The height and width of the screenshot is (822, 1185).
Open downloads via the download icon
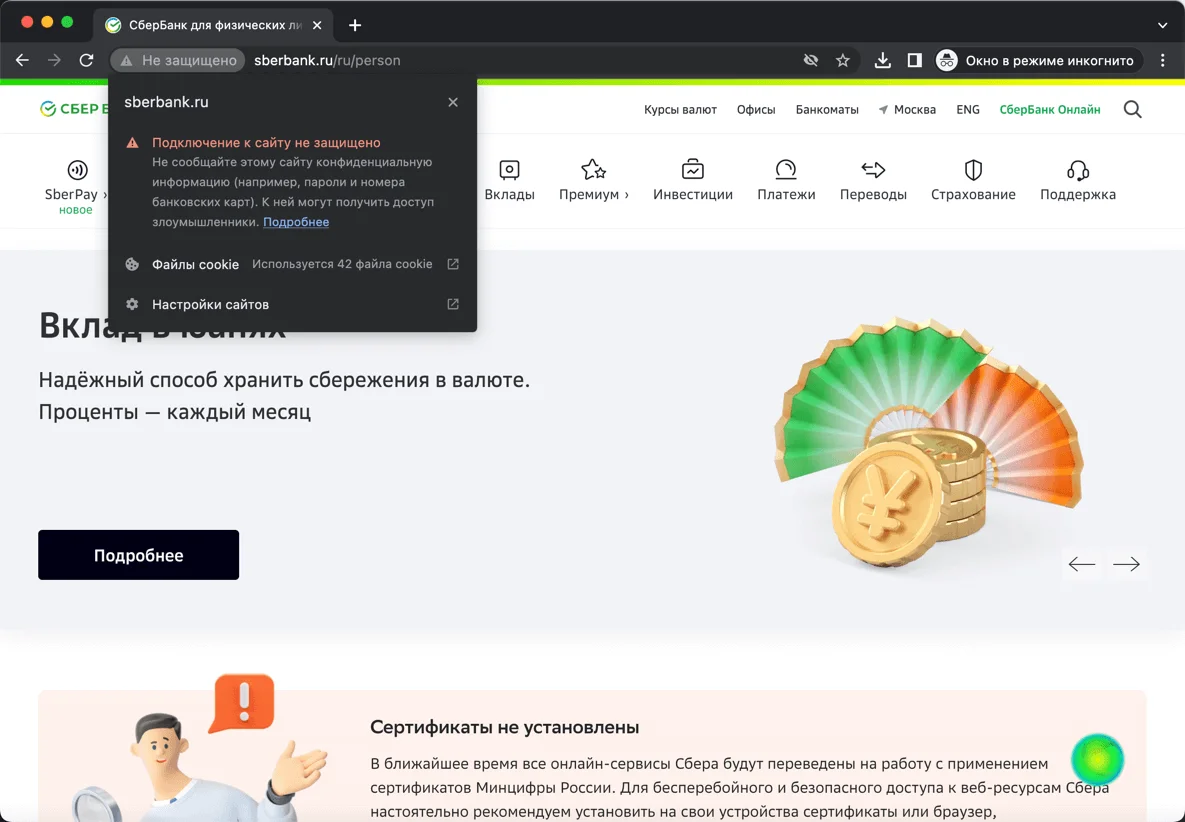(x=882, y=60)
